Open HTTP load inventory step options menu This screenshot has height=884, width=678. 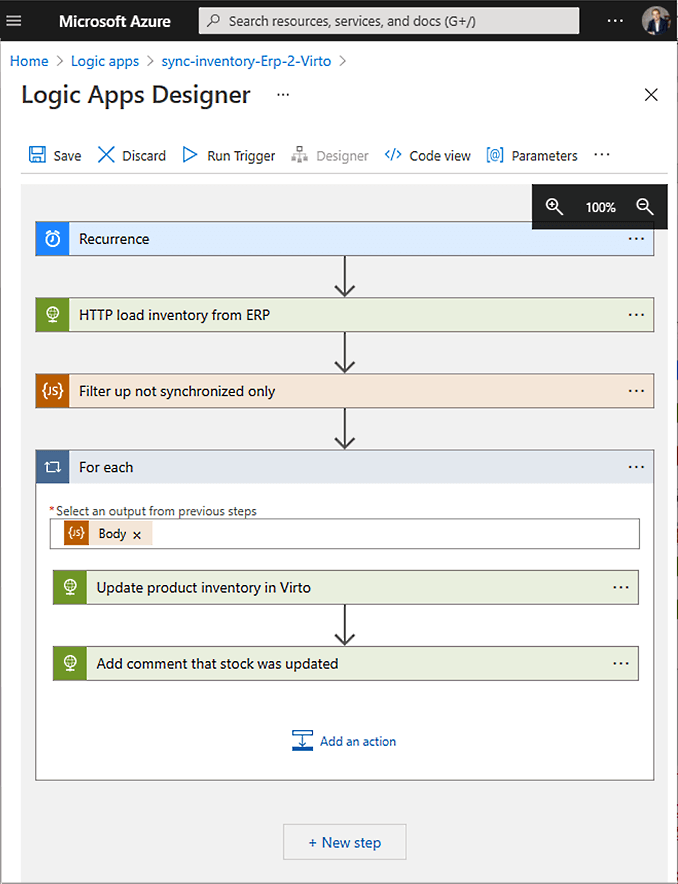636,315
